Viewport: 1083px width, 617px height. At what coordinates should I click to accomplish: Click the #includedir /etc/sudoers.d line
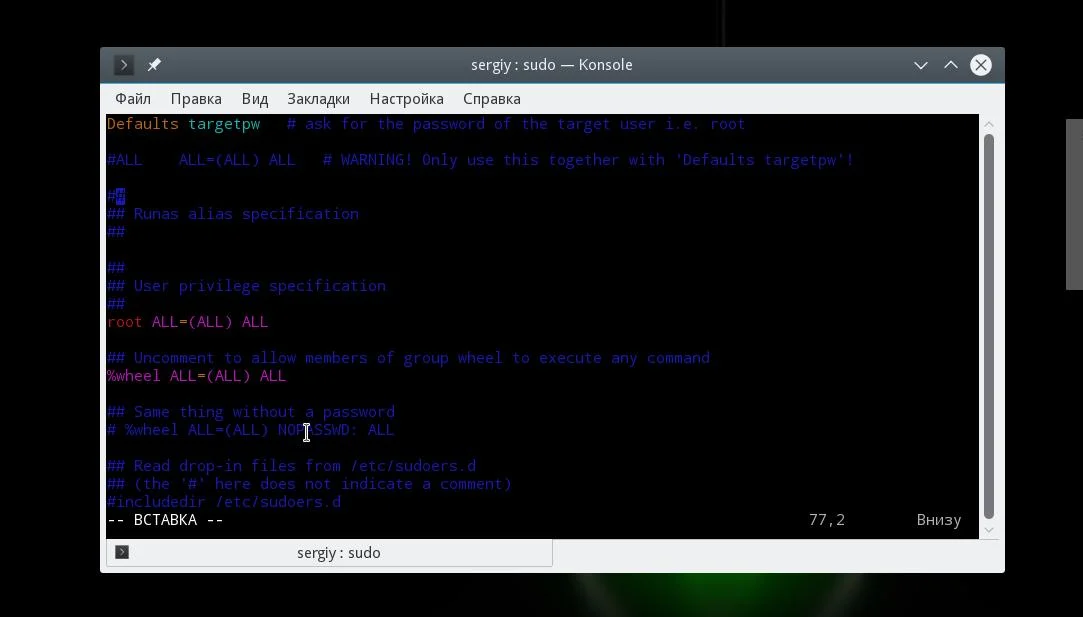224,502
